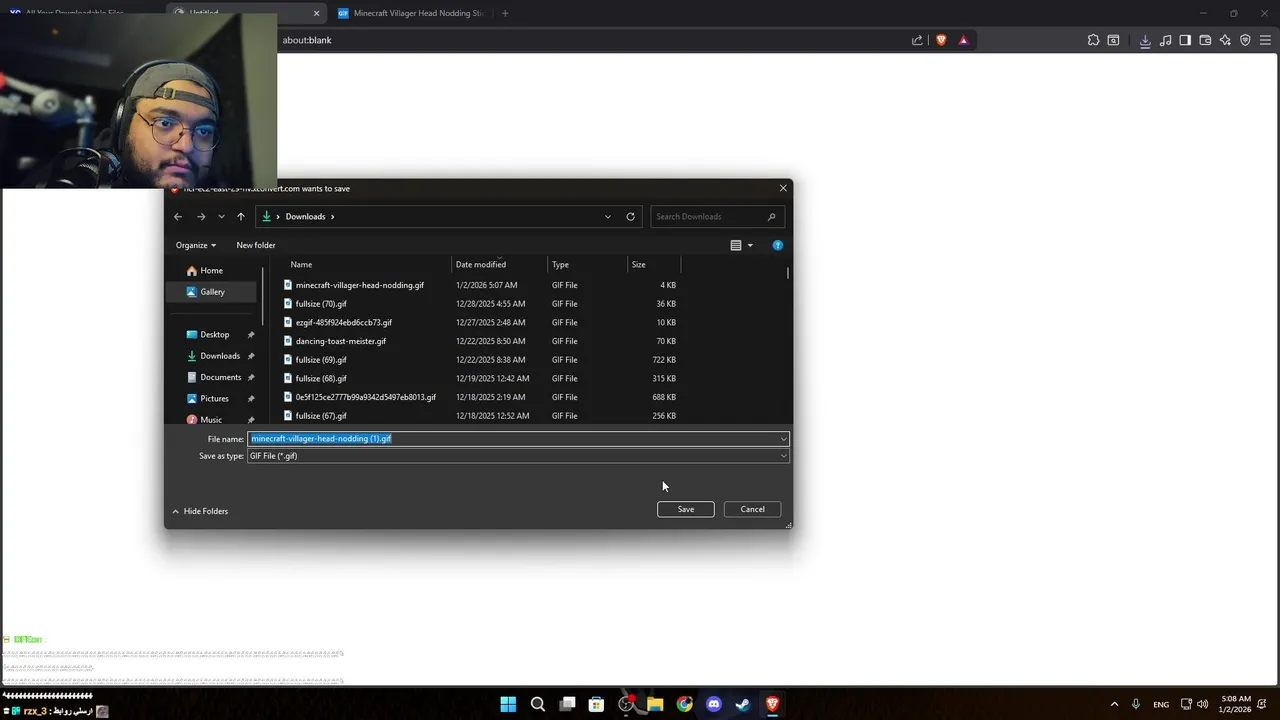Open the Brave Wallet icon
1280x720 pixels.
[1205, 40]
